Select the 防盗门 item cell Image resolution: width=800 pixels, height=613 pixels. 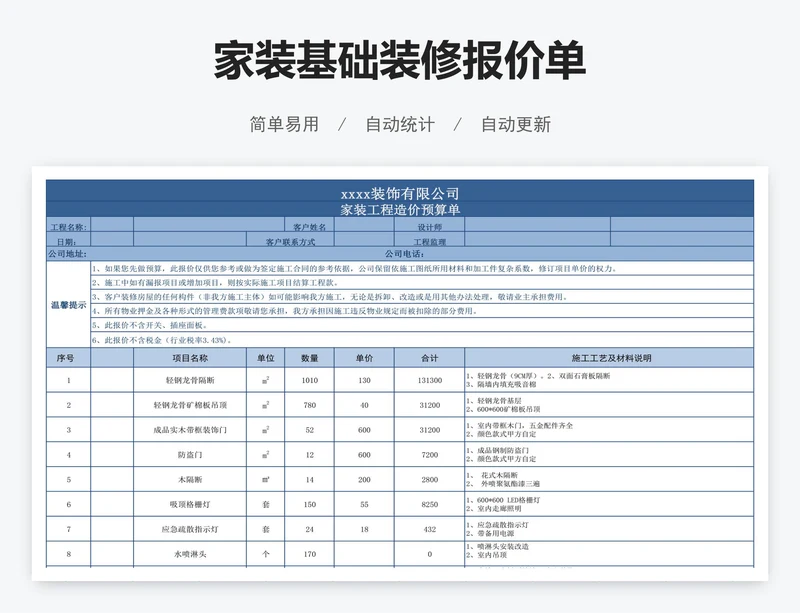(x=190, y=455)
